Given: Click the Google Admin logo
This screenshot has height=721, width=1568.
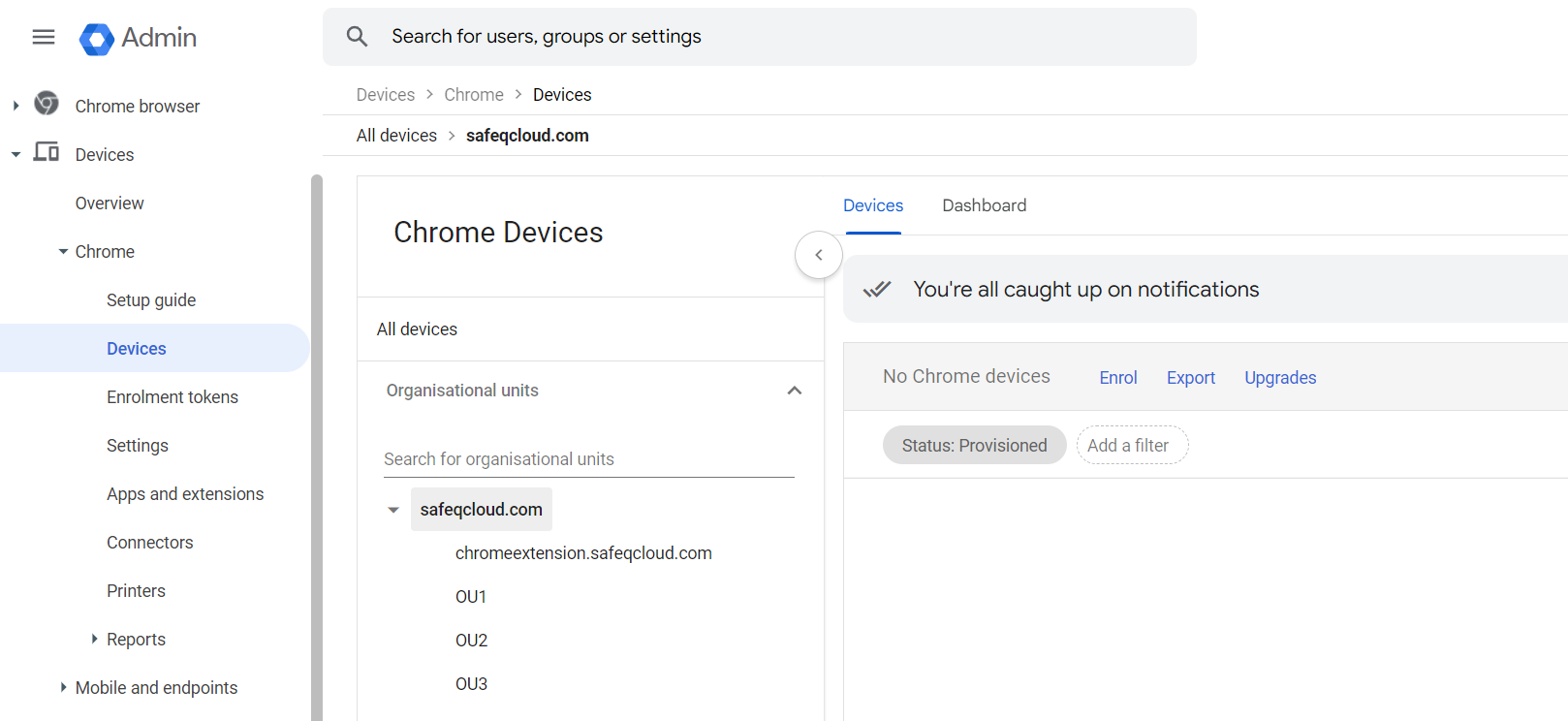Looking at the screenshot, I should (x=97, y=39).
